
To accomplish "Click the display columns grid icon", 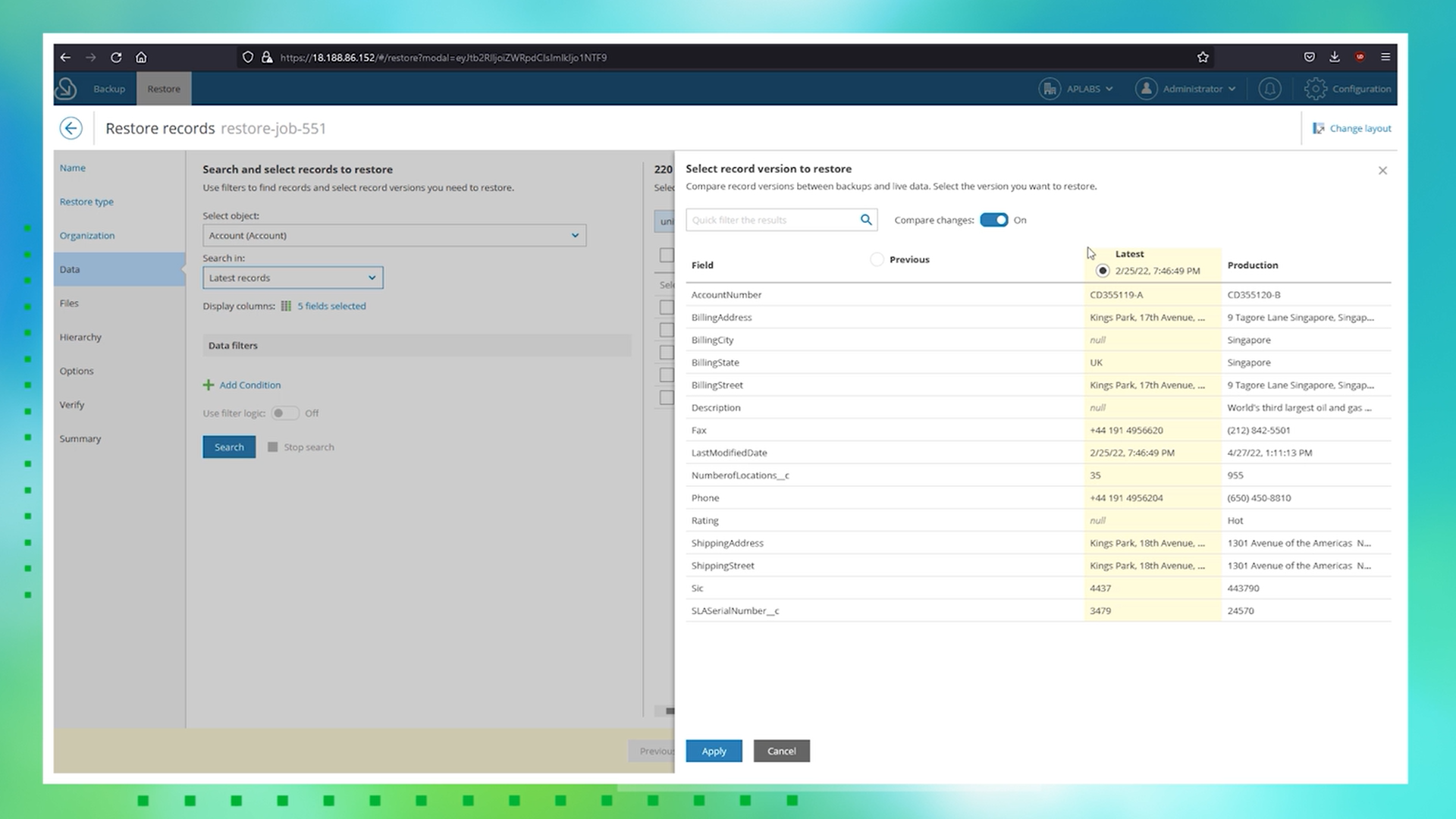I will point(286,306).
